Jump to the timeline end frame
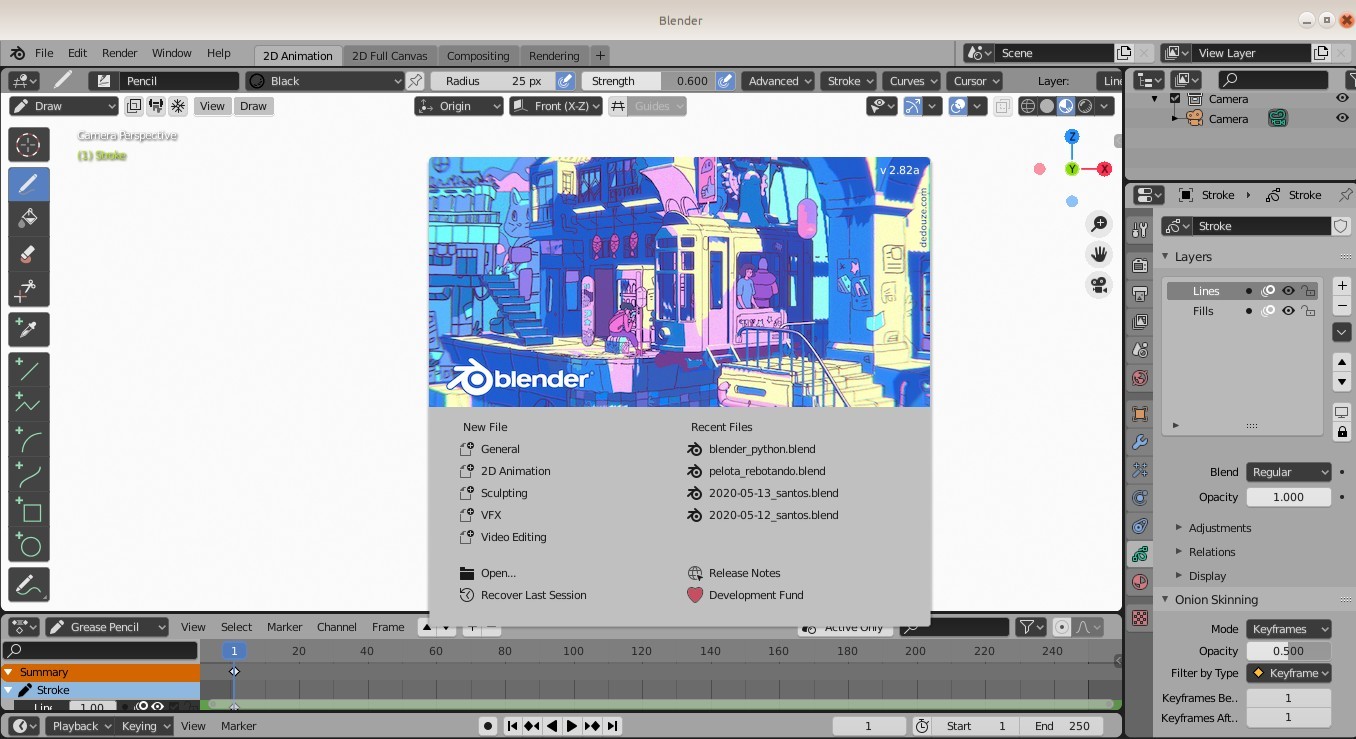This screenshot has width=1356, height=739. pyautogui.click(x=613, y=726)
